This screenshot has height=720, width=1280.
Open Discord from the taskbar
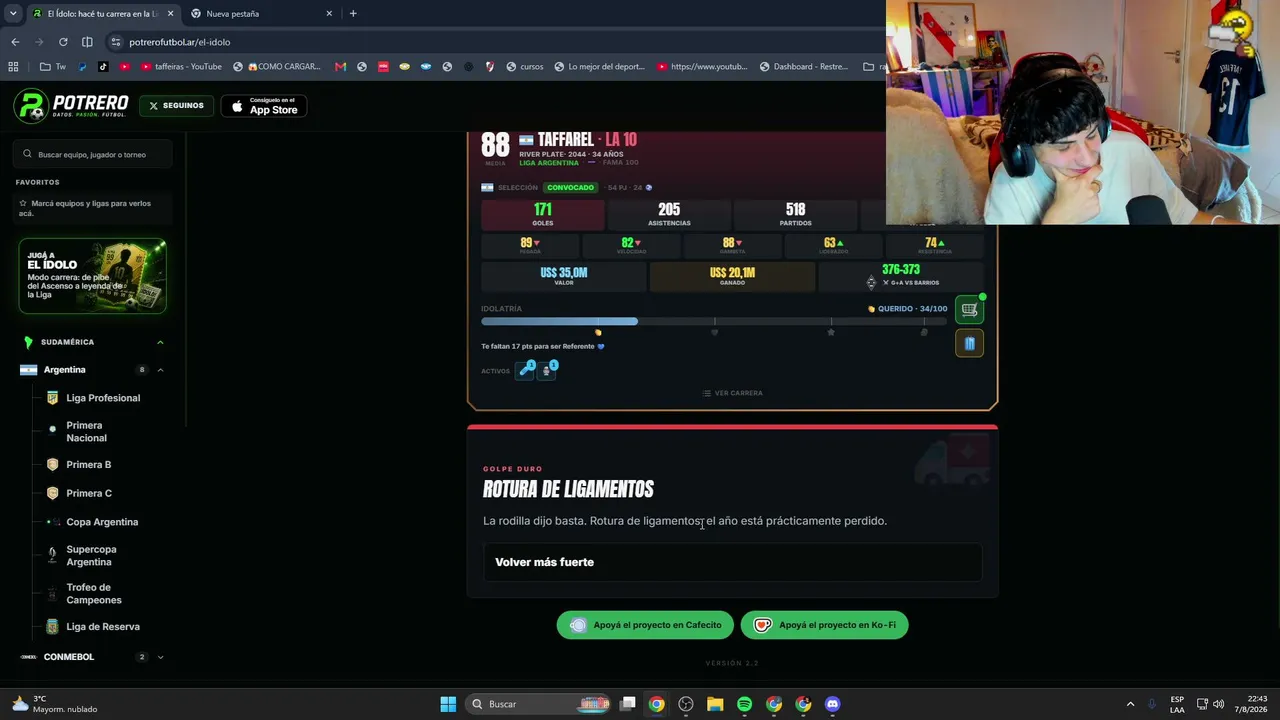(x=832, y=704)
